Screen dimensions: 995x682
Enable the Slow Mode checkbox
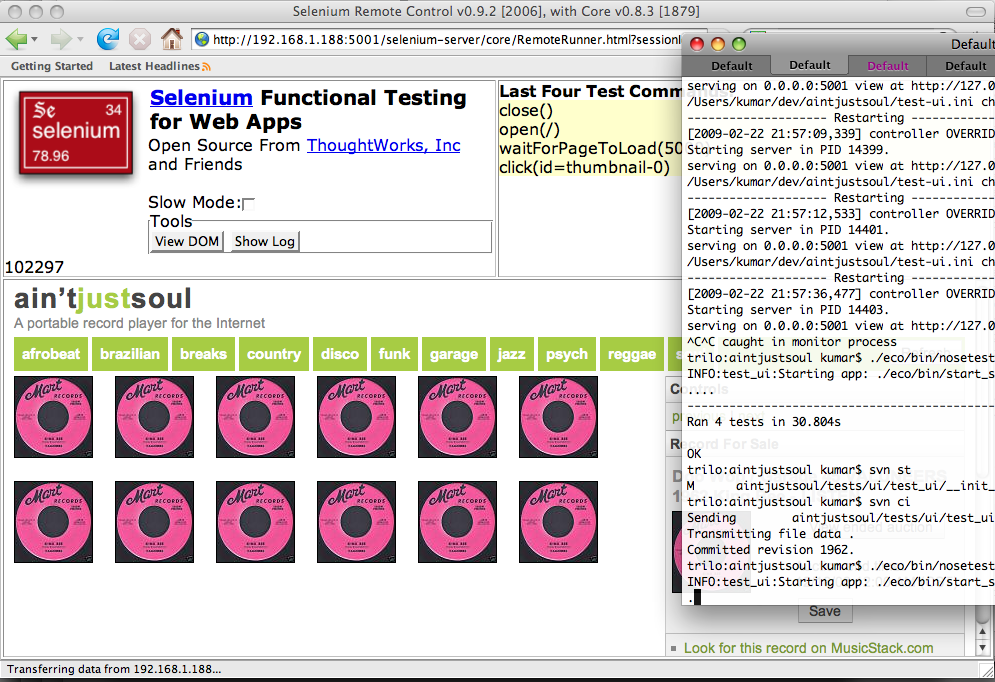249,204
